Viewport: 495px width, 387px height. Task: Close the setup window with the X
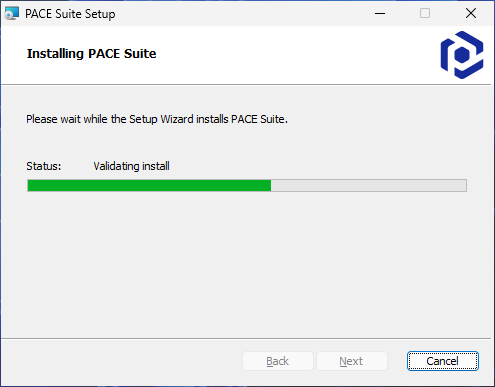[x=471, y=13]
